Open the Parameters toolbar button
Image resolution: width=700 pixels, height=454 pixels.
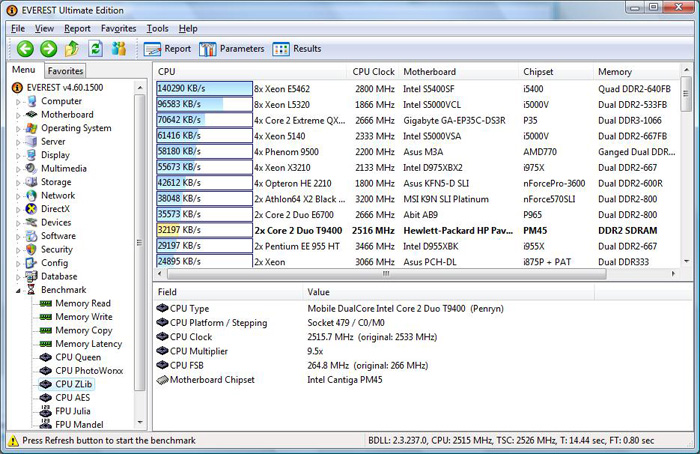[x=232, y=49]
